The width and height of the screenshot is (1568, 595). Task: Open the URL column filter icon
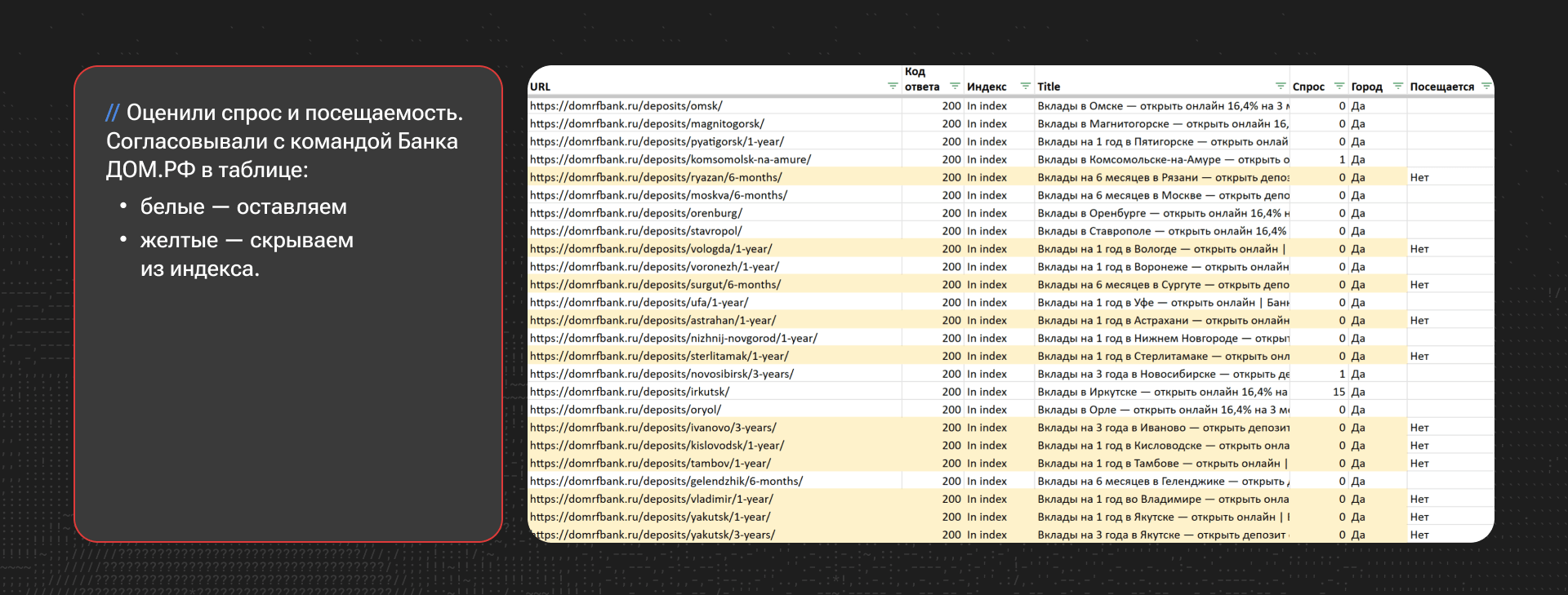(892, 87)
